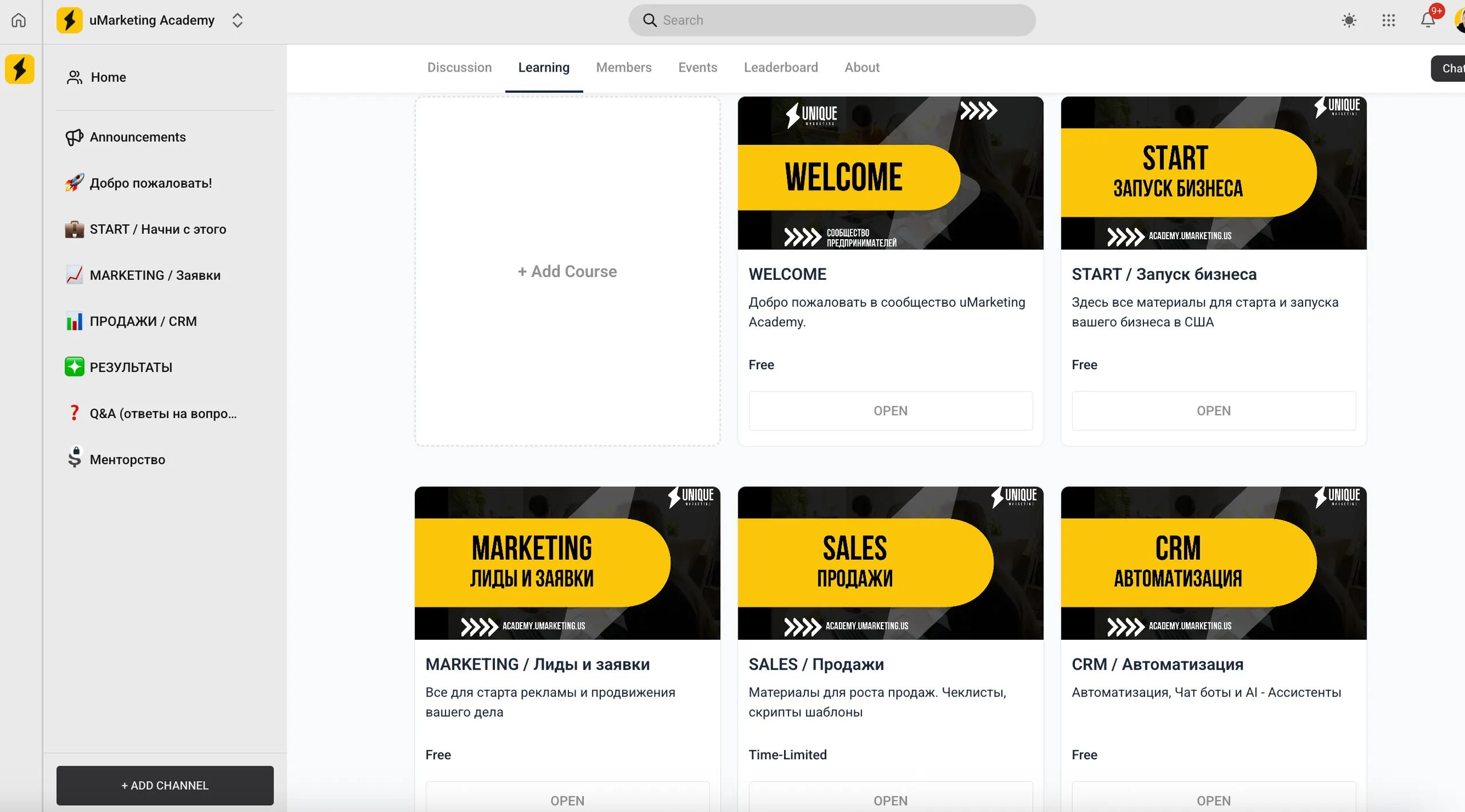Click the + ADD CHANNEL button
The width and height of the screenshot is (1465, 812).
(165, 786)
